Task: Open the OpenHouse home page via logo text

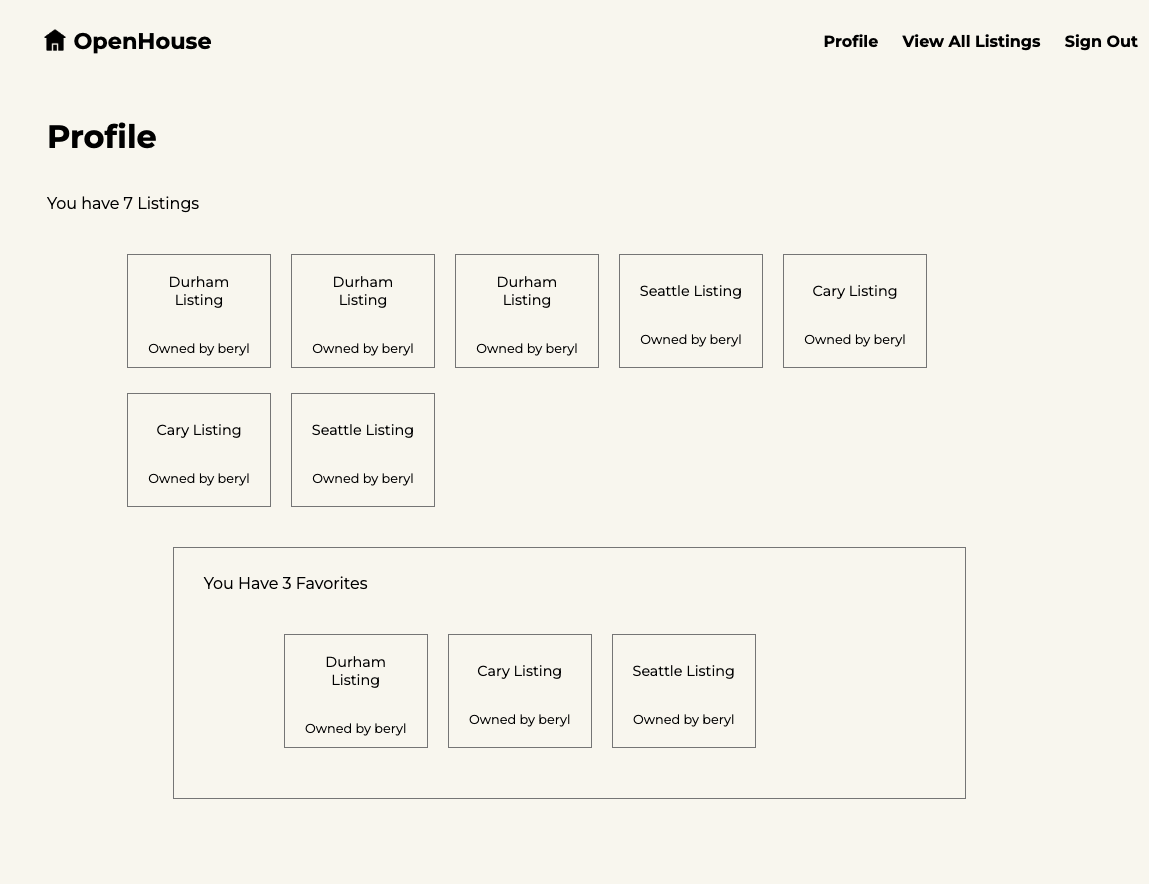Action: (x=142, y=41)
